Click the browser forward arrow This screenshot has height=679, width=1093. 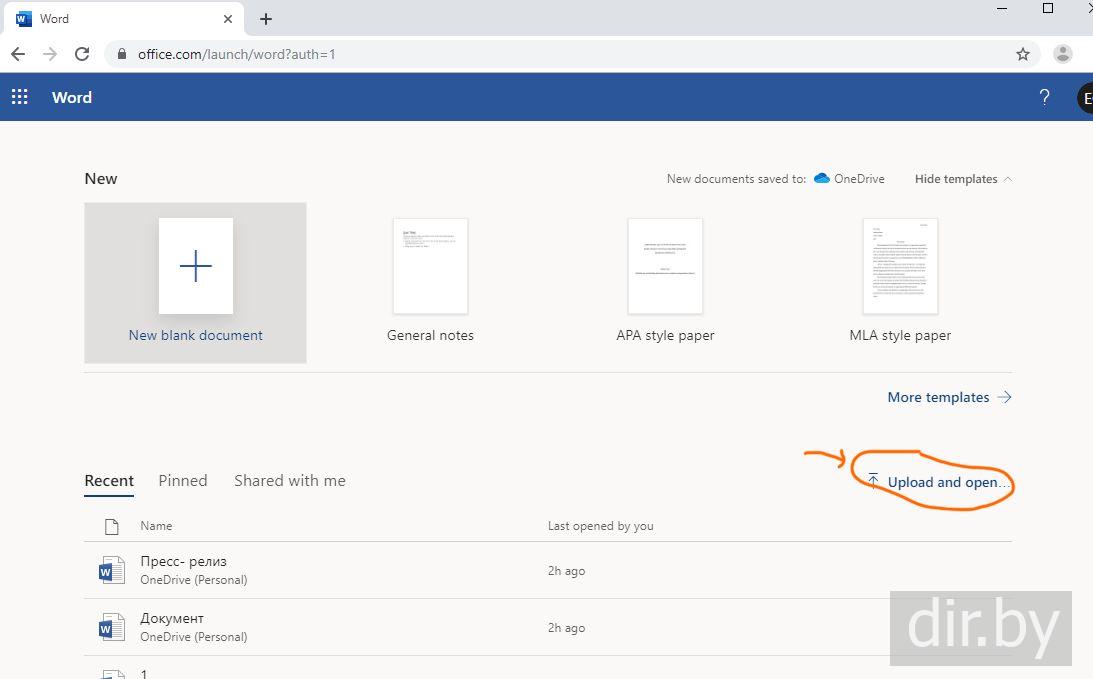50,54
